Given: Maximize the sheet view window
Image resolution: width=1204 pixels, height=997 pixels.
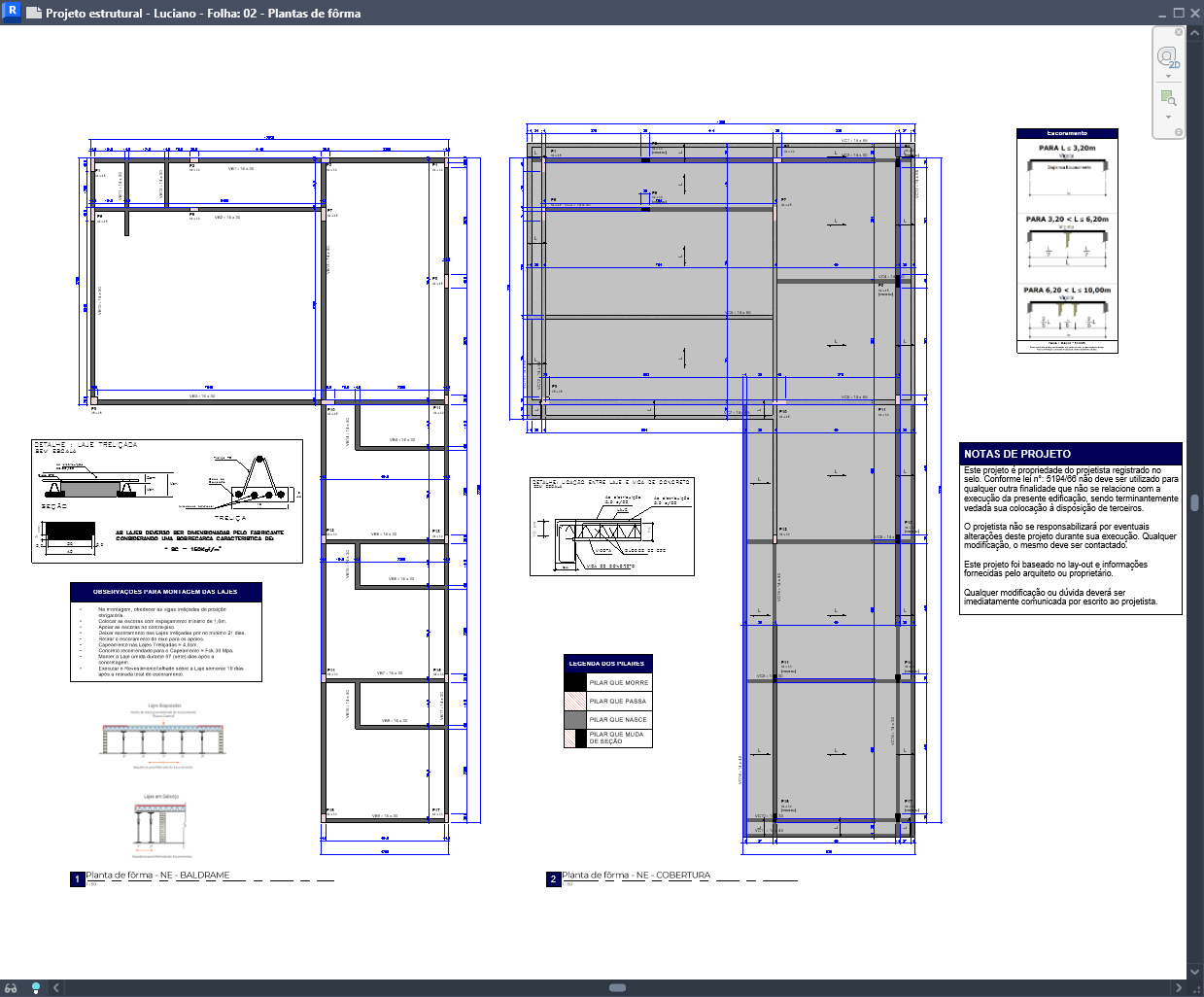Looking at the screenshot, I should tap(1179, 13).
